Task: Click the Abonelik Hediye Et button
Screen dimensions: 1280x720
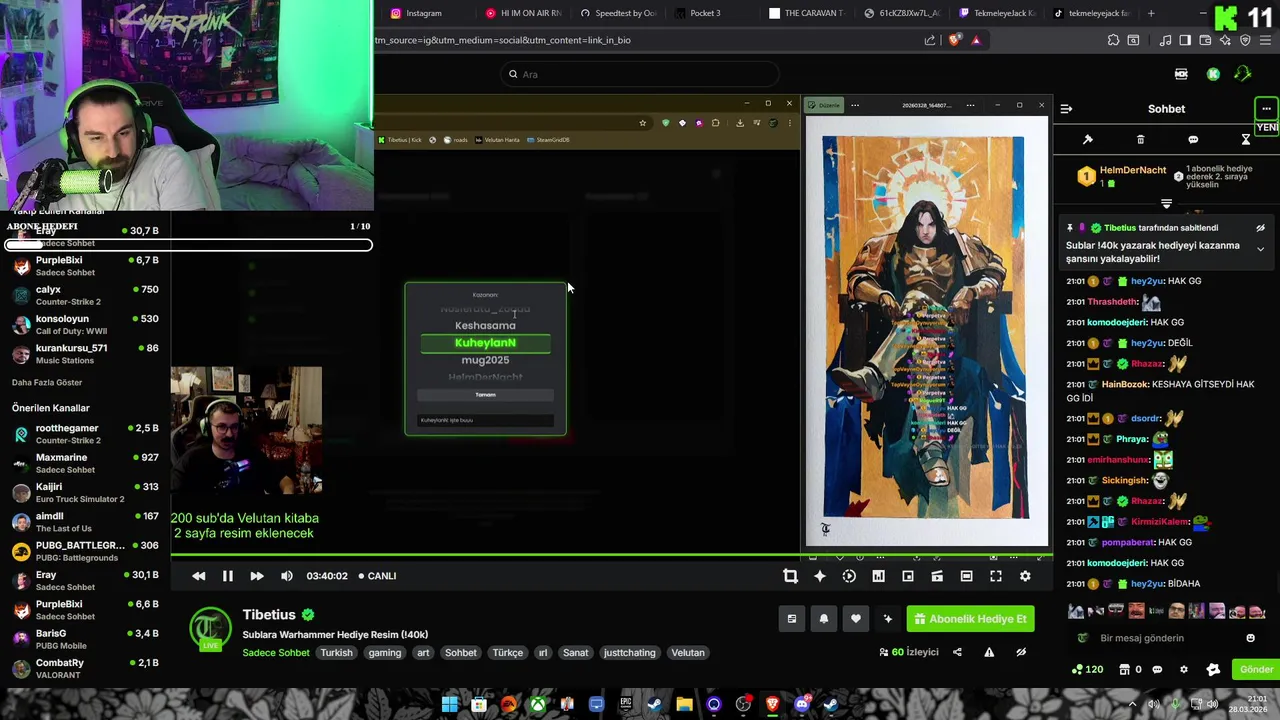Action: (x=970, y=619)
